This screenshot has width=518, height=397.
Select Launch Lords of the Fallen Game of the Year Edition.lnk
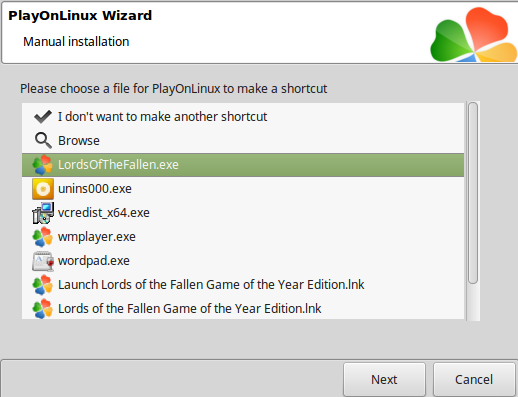pyautogui.click(x=243, y=285)
